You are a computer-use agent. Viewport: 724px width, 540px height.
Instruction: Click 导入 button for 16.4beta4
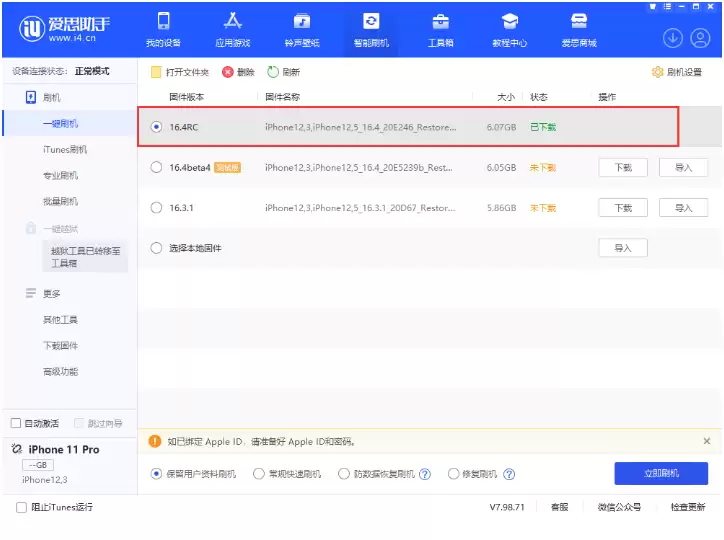click(x=683, y=168)
